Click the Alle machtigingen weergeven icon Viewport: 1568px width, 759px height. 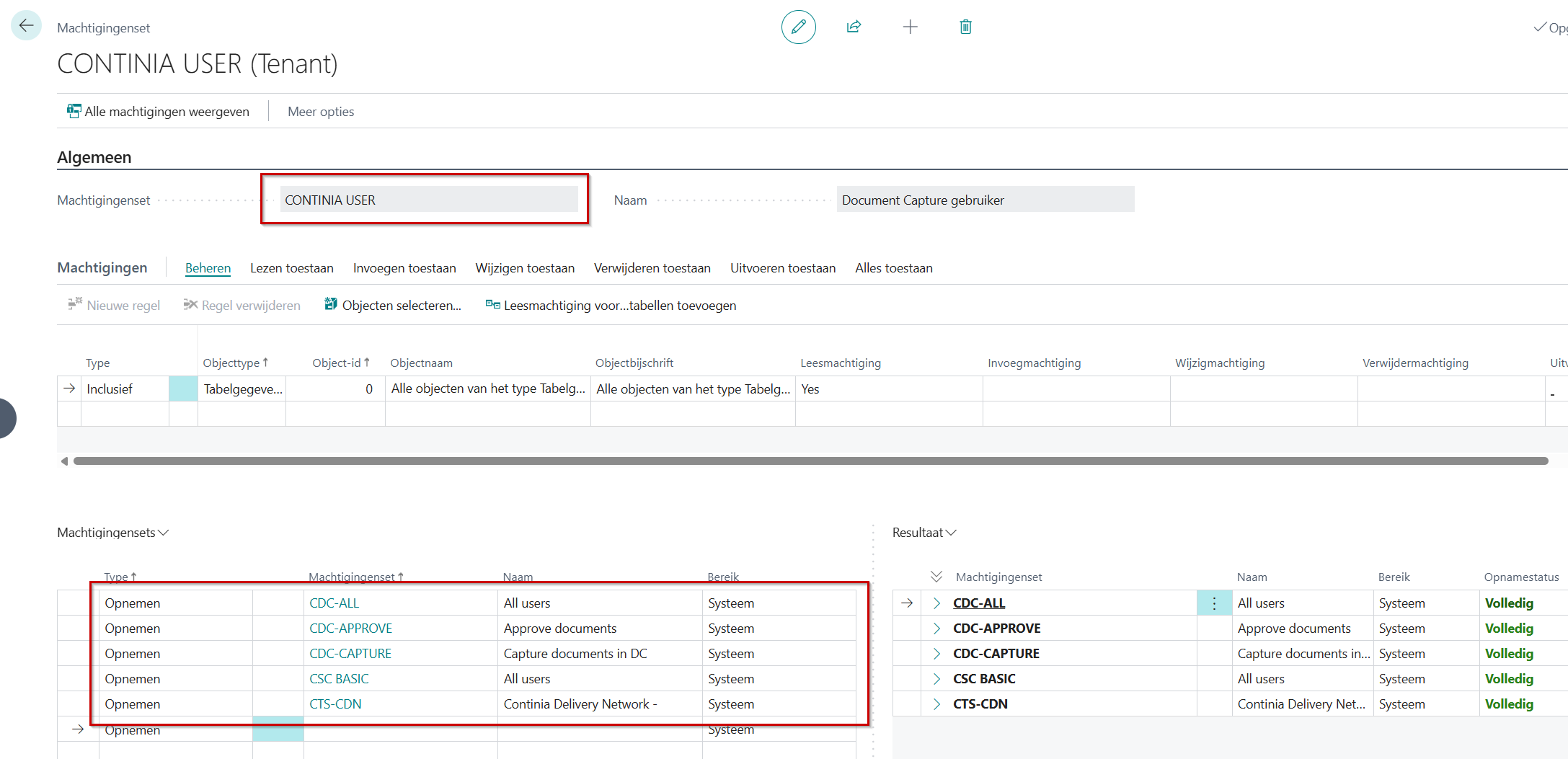(x=74, y=111)
